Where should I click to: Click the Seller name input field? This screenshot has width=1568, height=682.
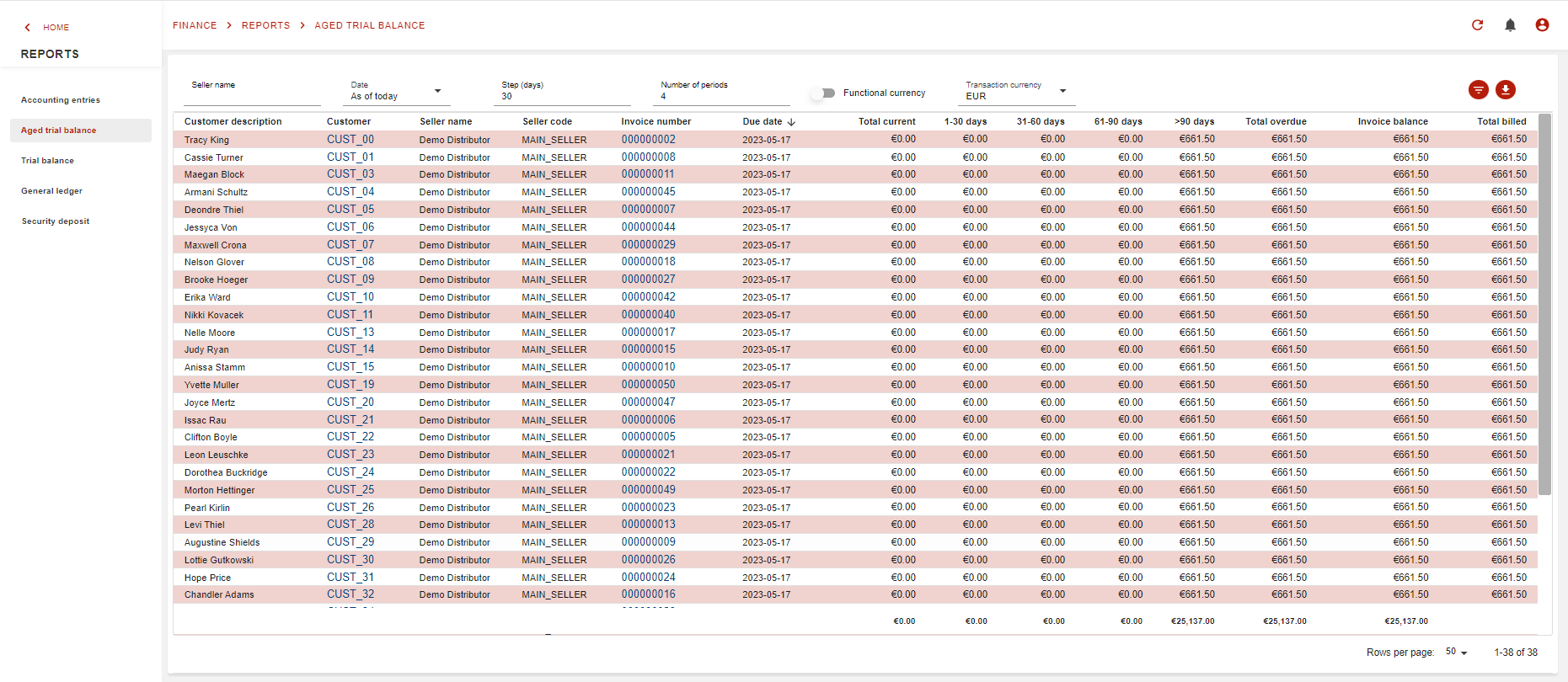click(252, 95)
